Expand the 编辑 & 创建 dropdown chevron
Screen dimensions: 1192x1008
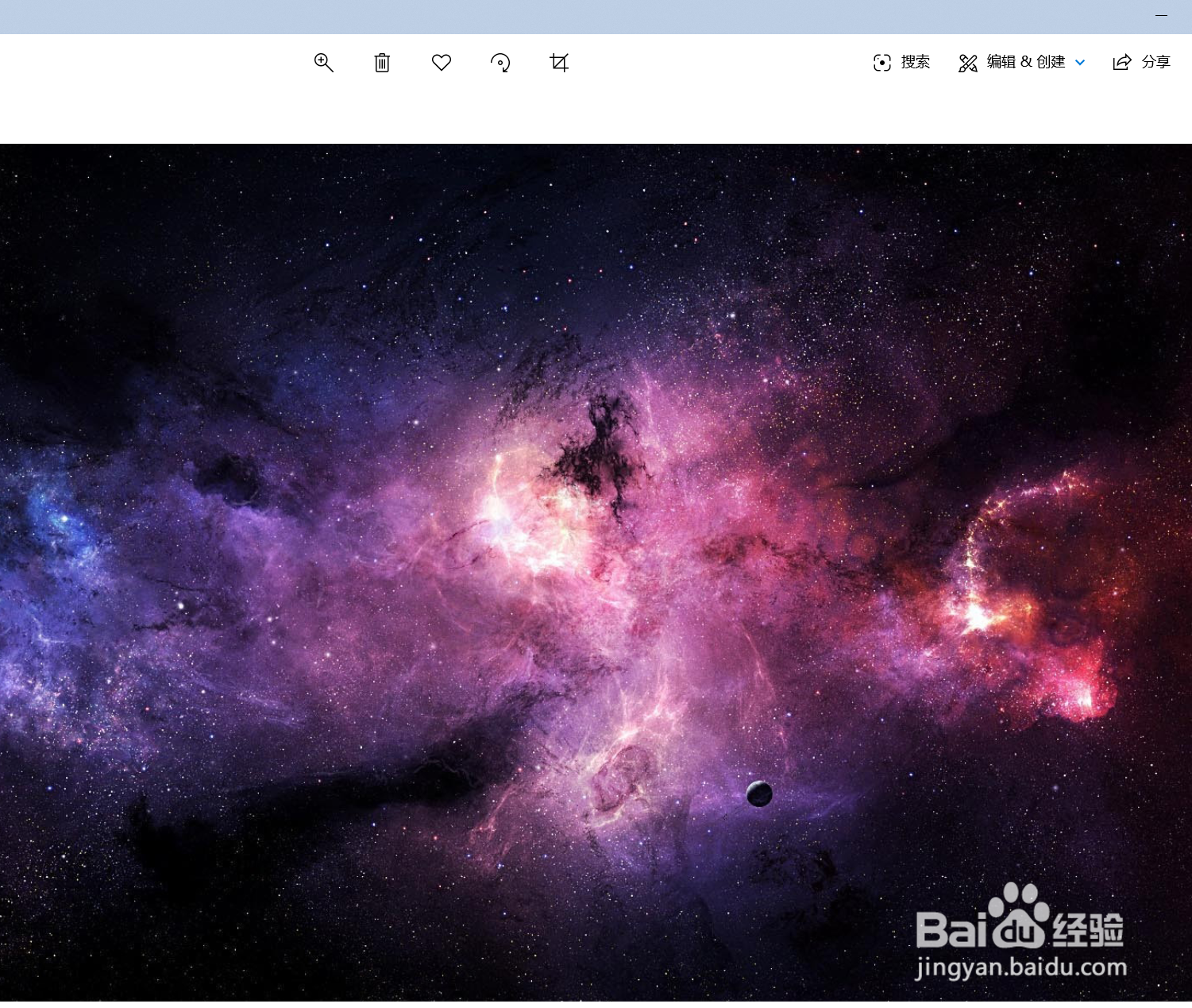[x=1080, y=63]
